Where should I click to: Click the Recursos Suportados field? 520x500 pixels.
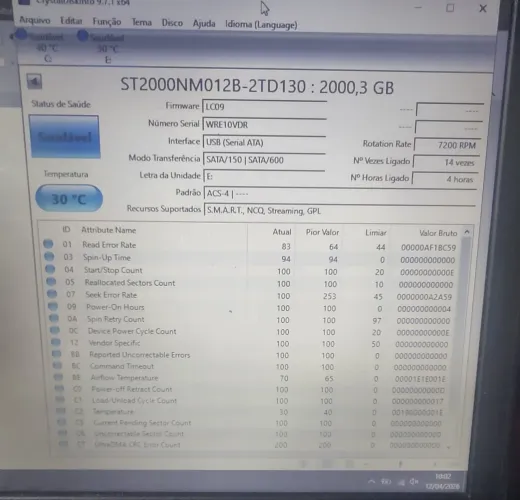(340, 211)
